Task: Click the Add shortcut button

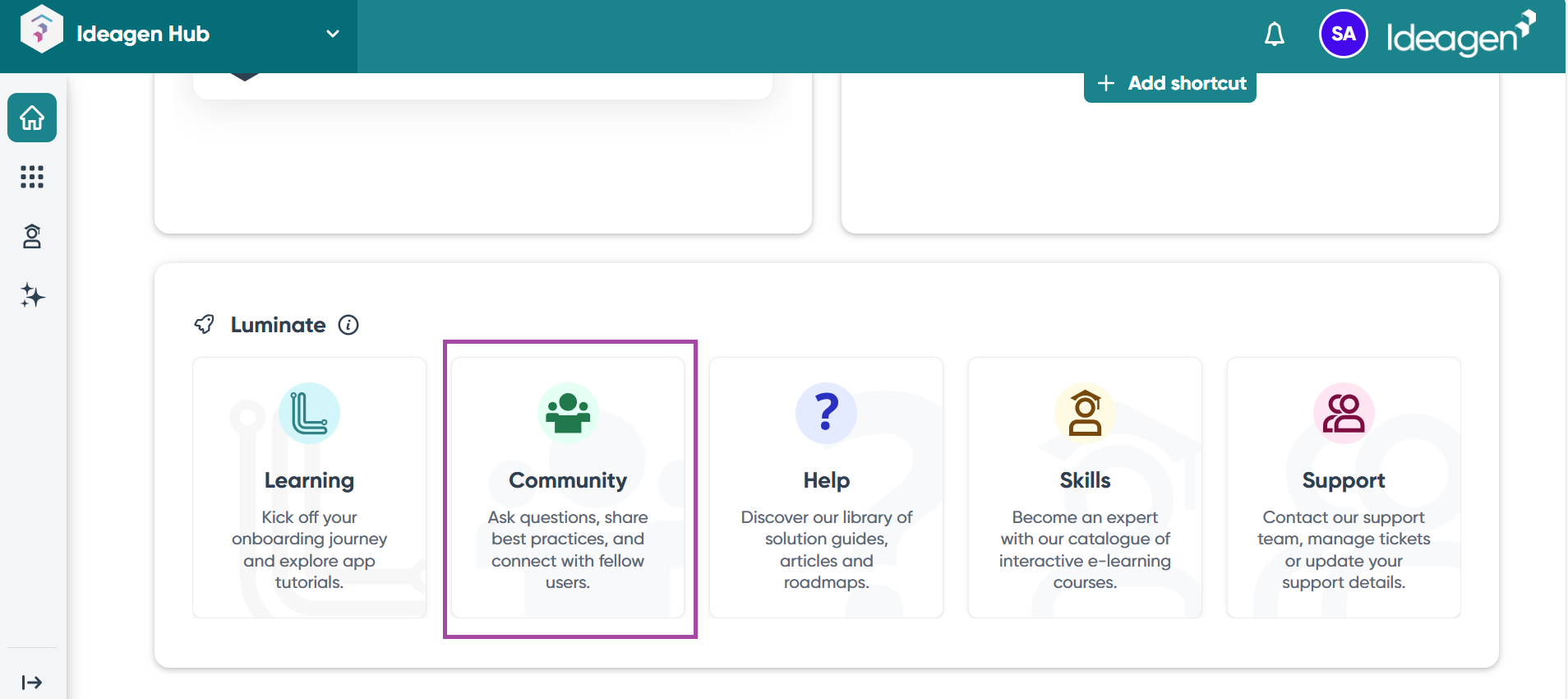Action: click(1169, 84)
